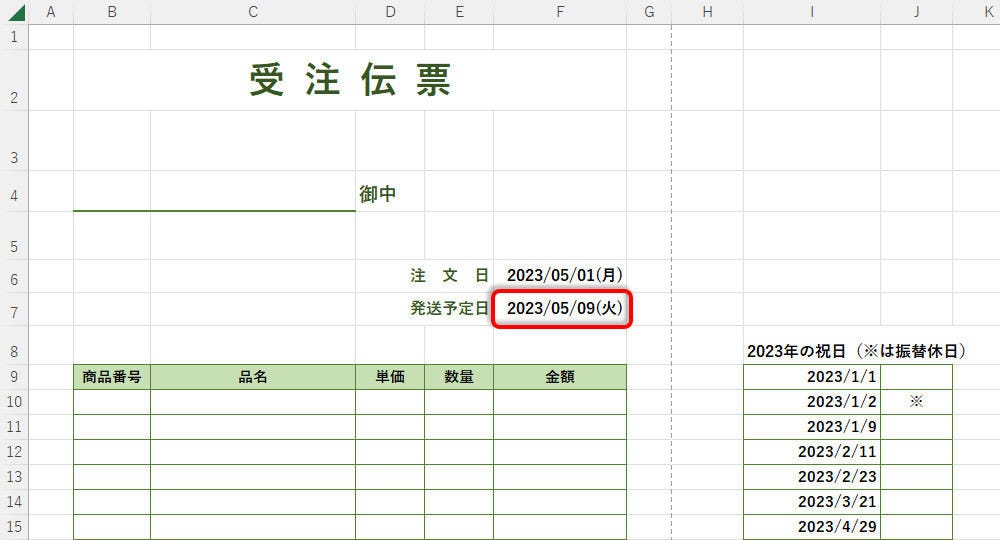Select row 2 header
The height and width of the screenshot is (540, 1000).
point(14,97)
